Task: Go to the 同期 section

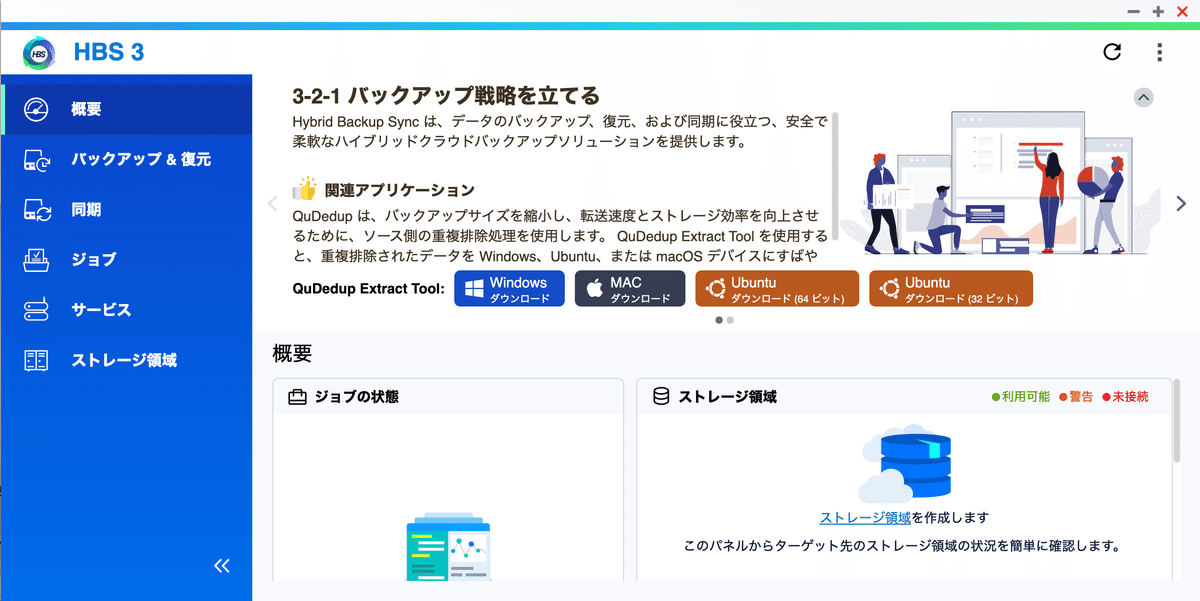Action: click(127, 210)
